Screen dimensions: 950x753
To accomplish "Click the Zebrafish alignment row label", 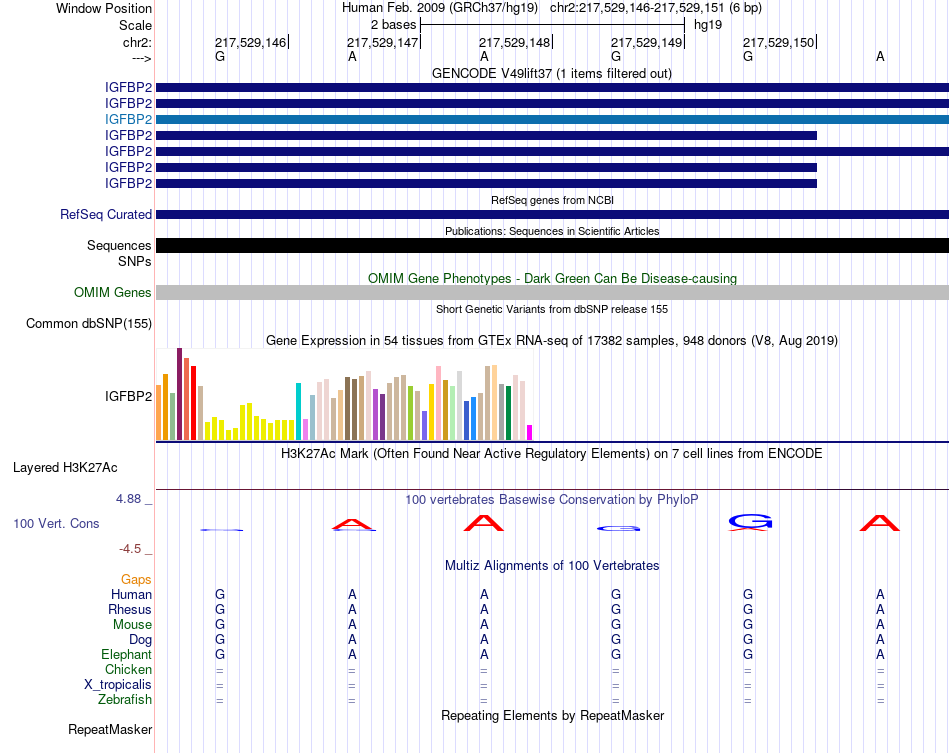I will [125, 700].
